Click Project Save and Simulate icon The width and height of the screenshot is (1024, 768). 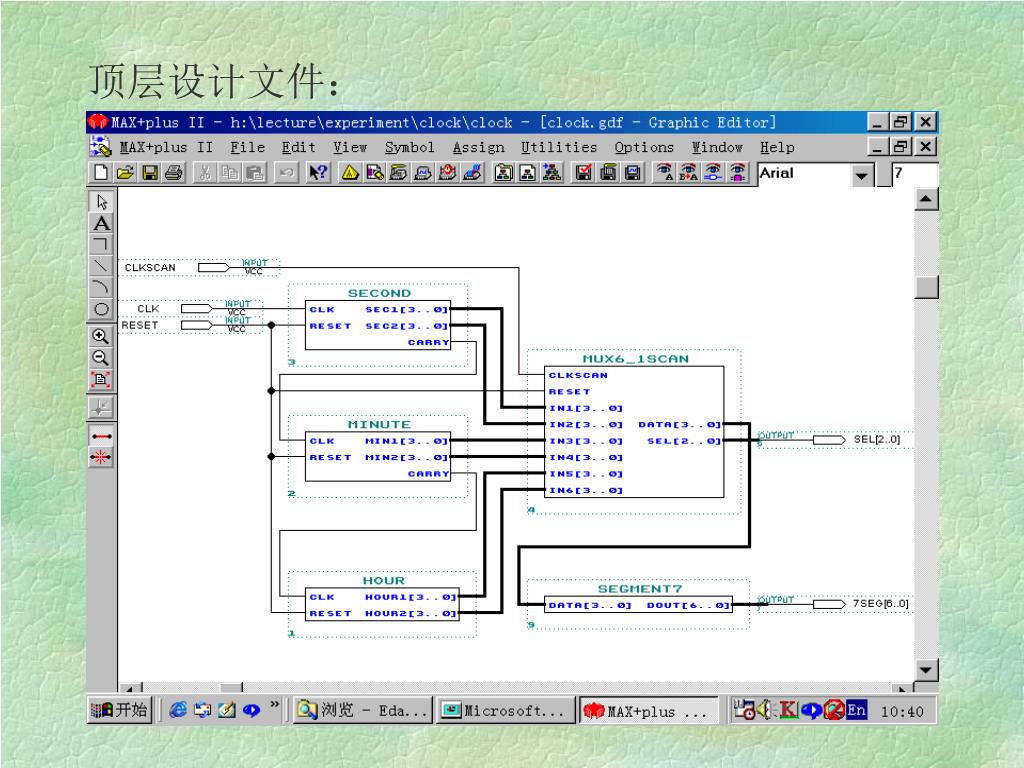pyautogui.click(x=632, y=172)
